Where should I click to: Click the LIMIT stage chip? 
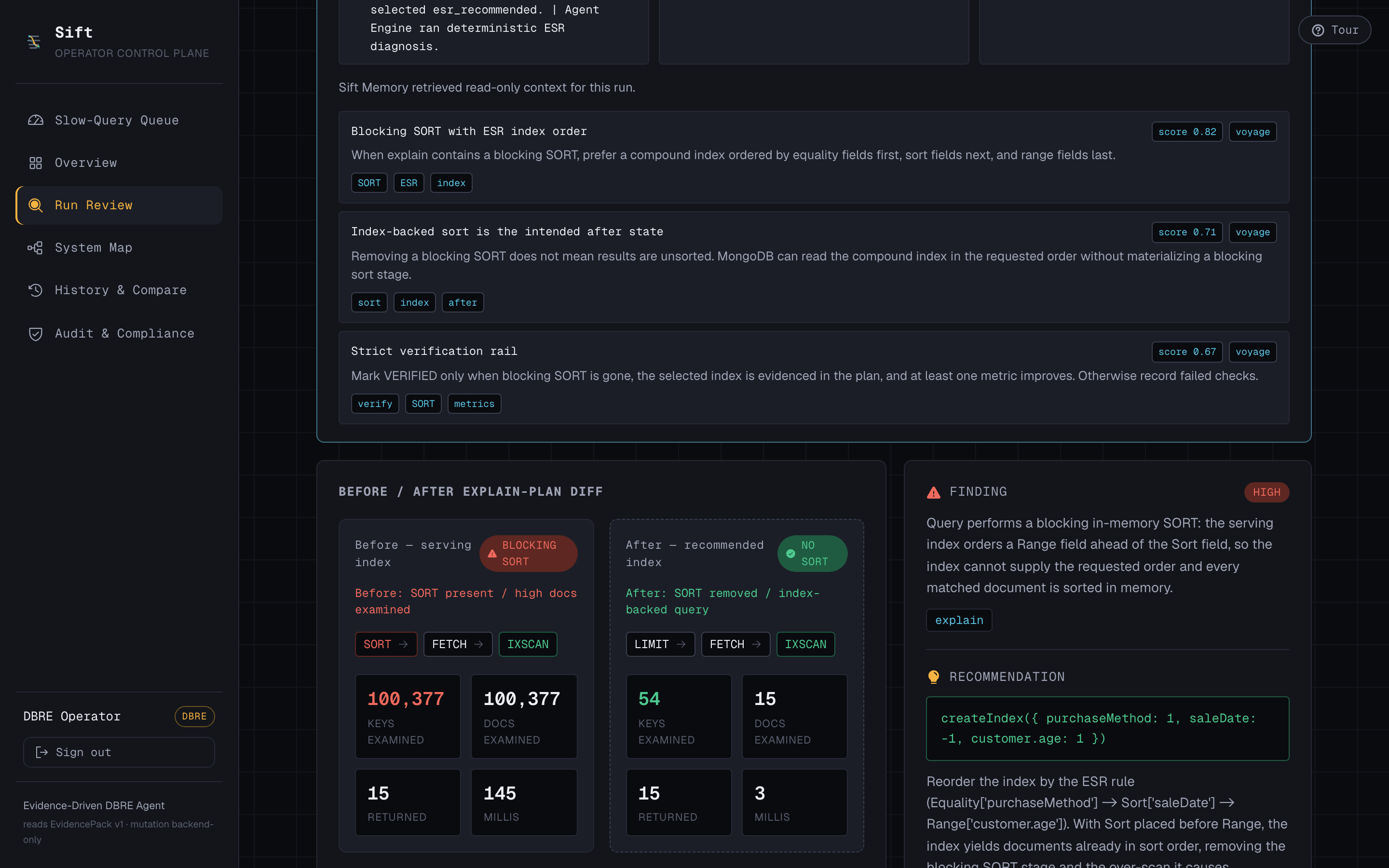(x=660, y=644)
